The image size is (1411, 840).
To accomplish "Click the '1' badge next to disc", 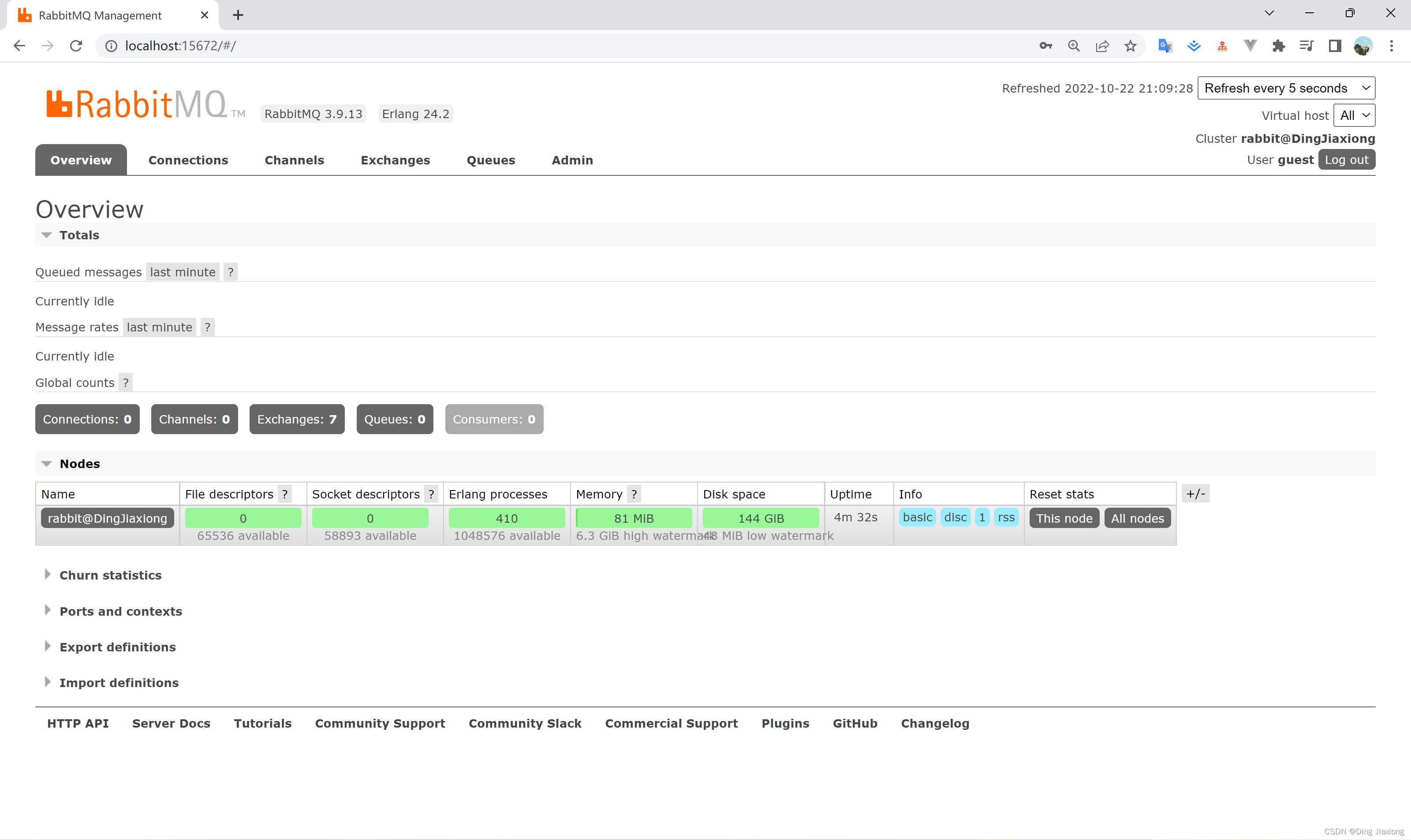I will (981, 517).
